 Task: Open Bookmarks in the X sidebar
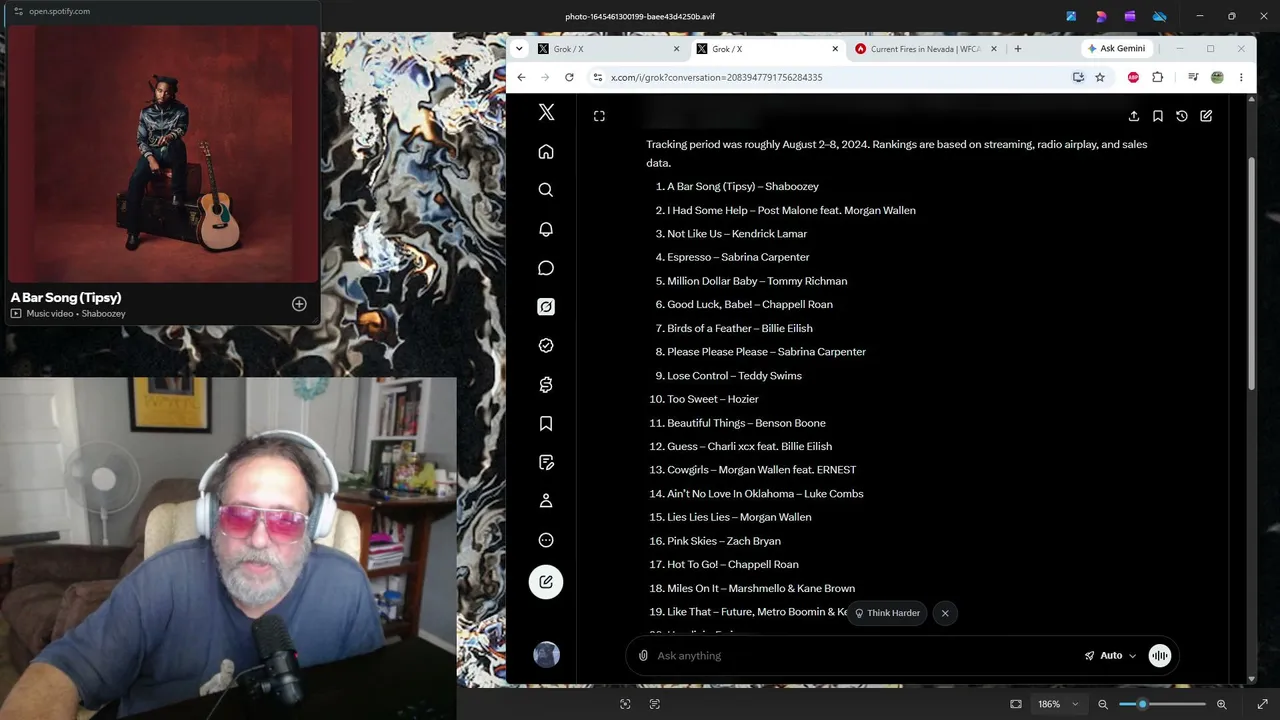pos(546,424)
